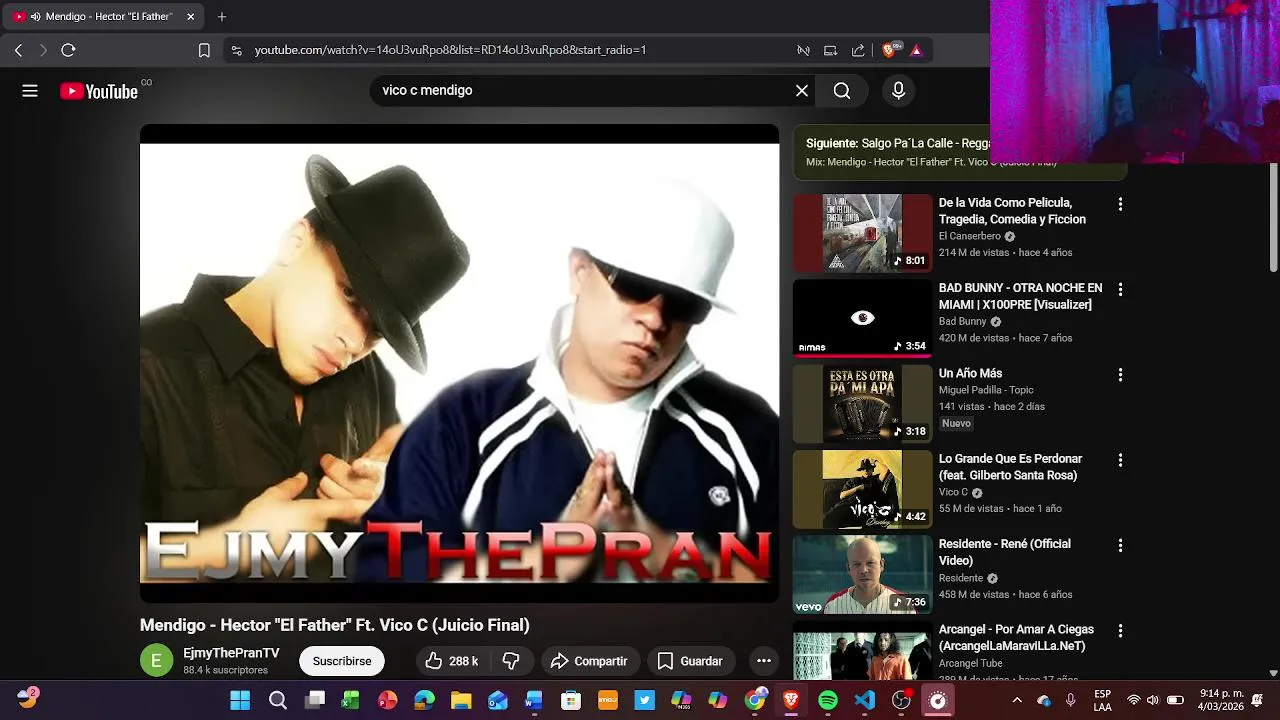Open a new browser tab
The height and width of the screenshot is (720, 1280).
coord(222,17)
